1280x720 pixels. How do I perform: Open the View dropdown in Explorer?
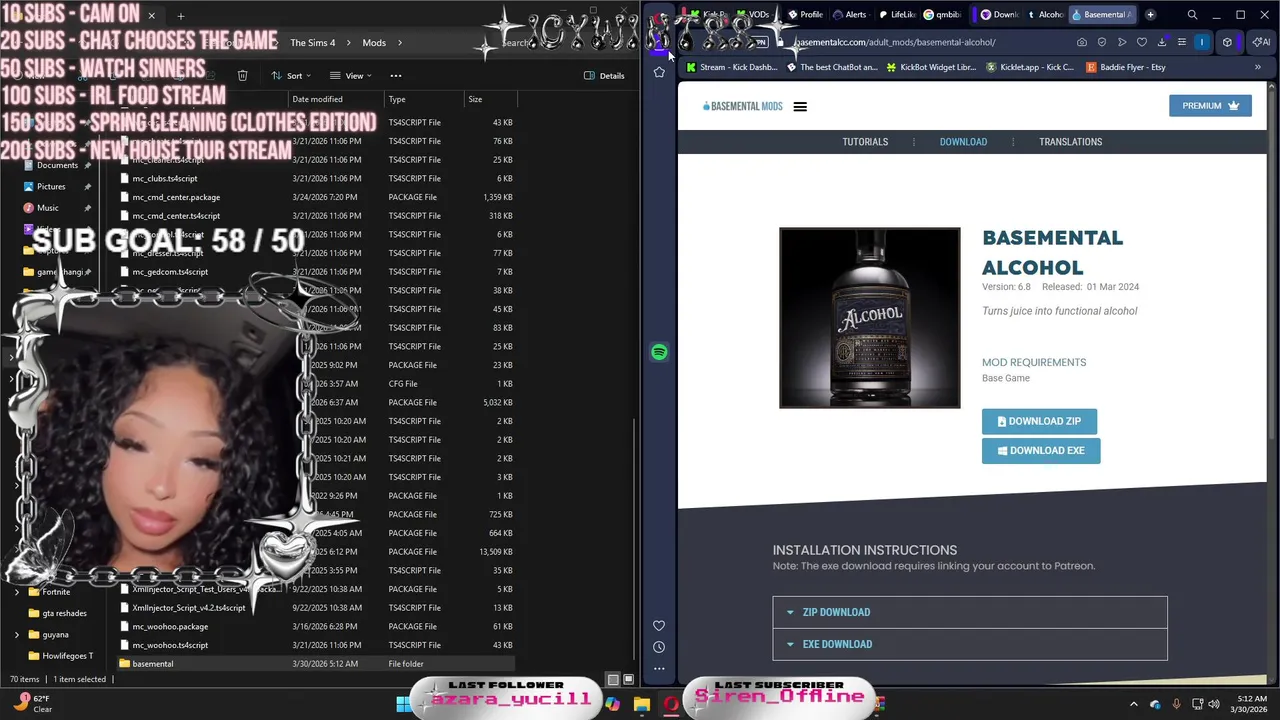point(350,75)
